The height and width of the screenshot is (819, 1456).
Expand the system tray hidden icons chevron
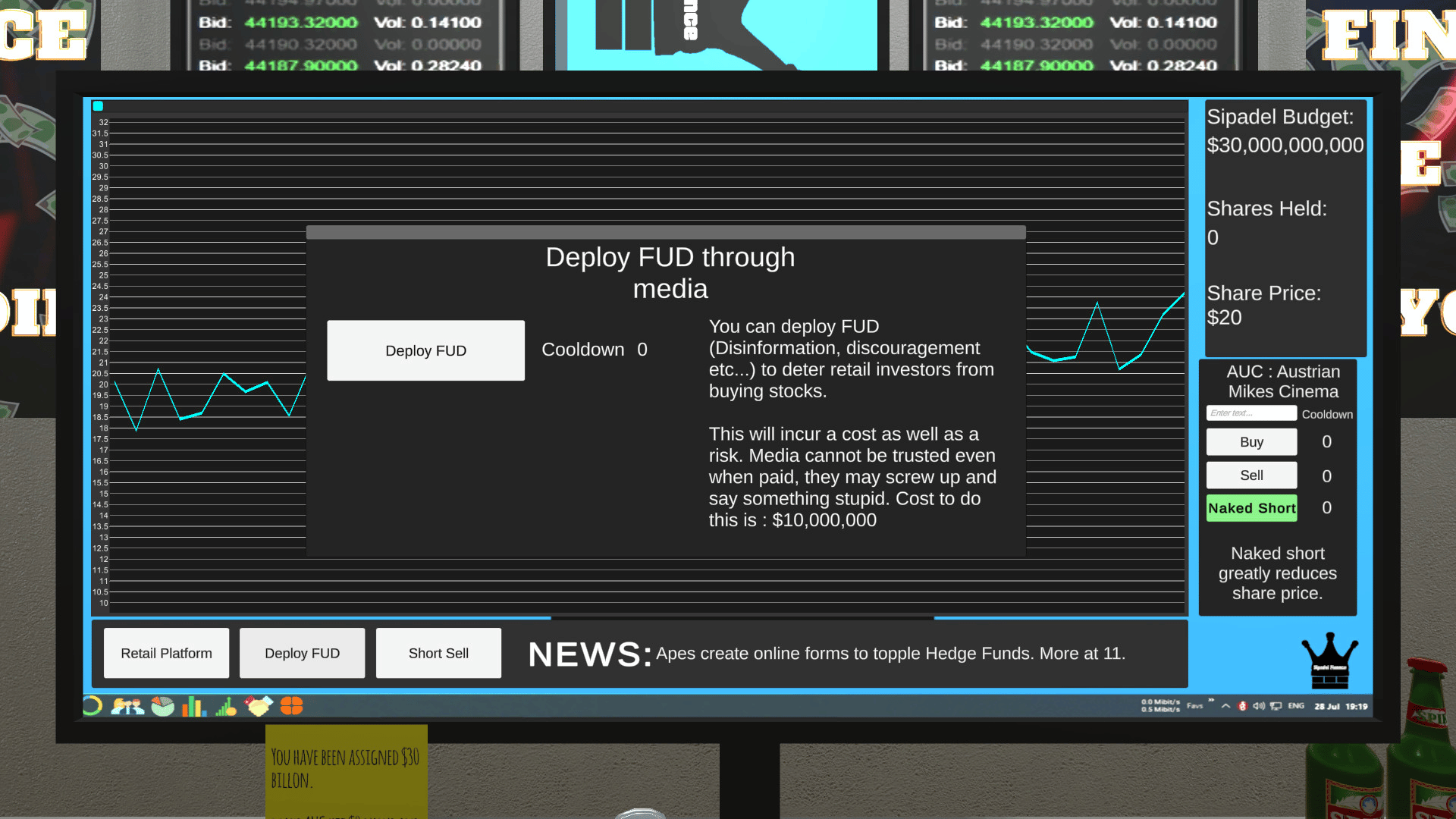coord(1225,706)
